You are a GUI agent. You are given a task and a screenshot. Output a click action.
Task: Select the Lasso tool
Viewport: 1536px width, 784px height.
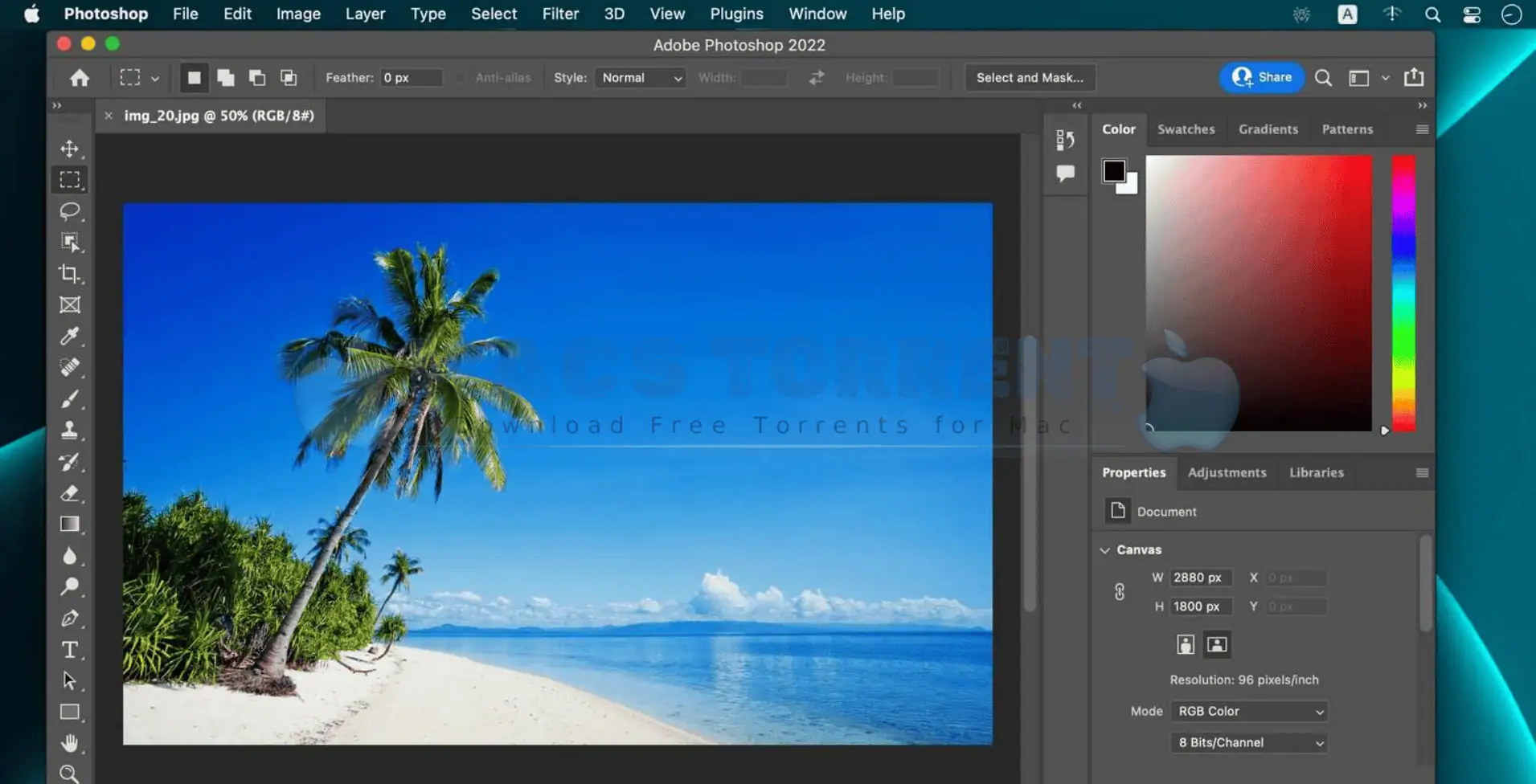(70, 211)
